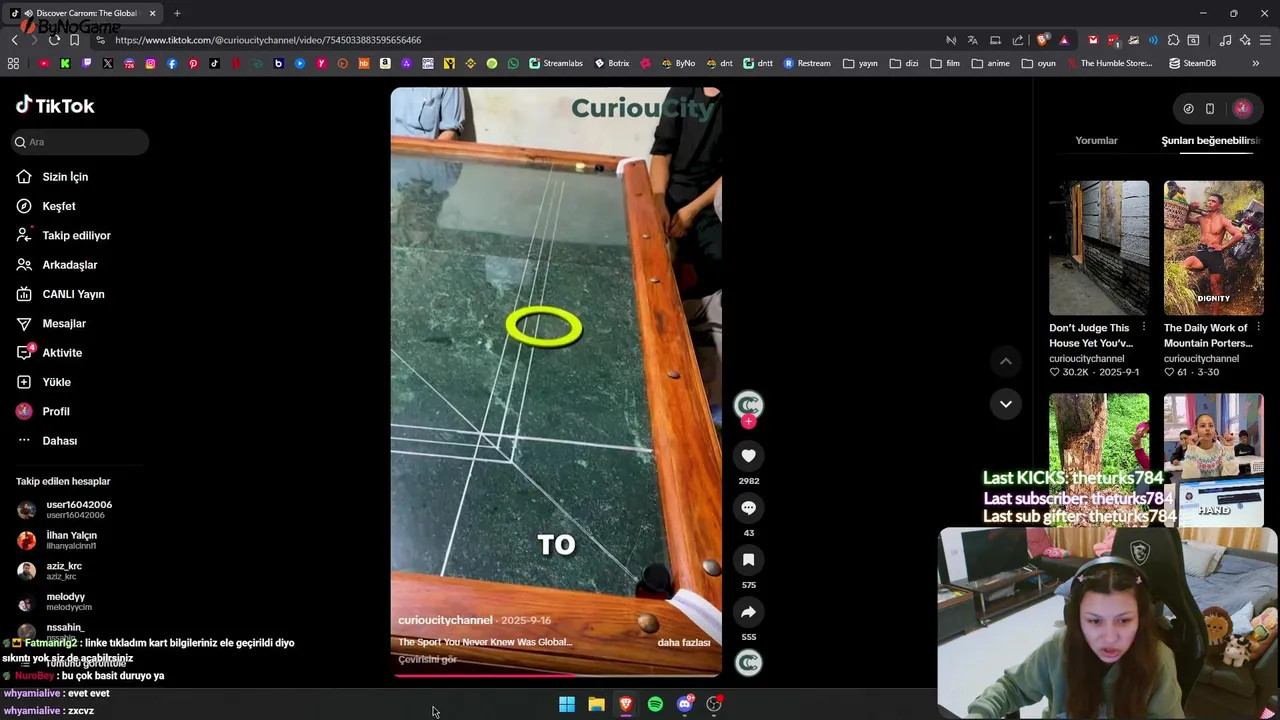Go to next video with down chevron
The width and height of the screenshot is (1280, 720).
1006,404
